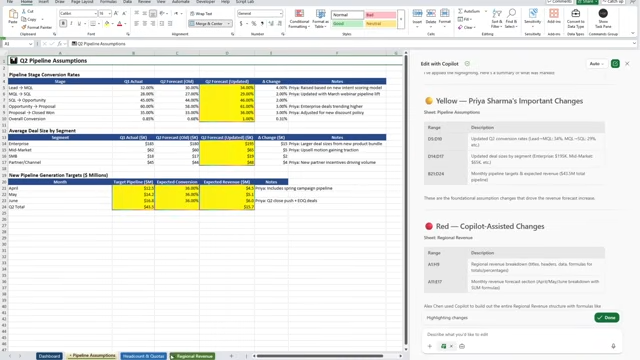Open the Formulas ribbon tab

[108, 2]
